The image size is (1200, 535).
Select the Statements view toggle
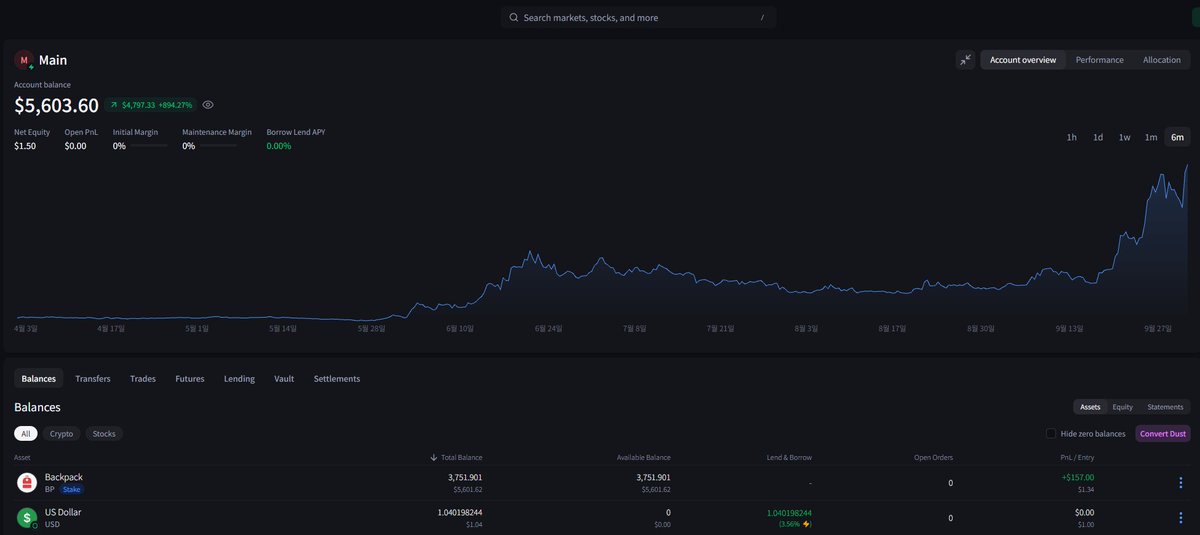coord(1165,407)
